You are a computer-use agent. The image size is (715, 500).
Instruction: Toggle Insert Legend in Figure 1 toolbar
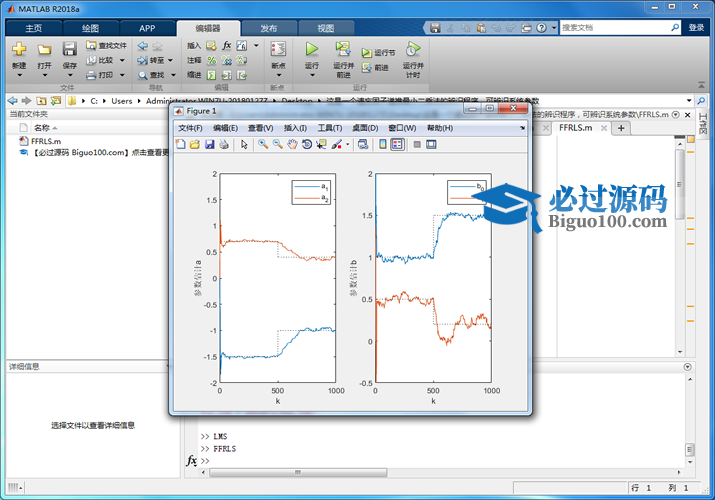click(398, 144)
